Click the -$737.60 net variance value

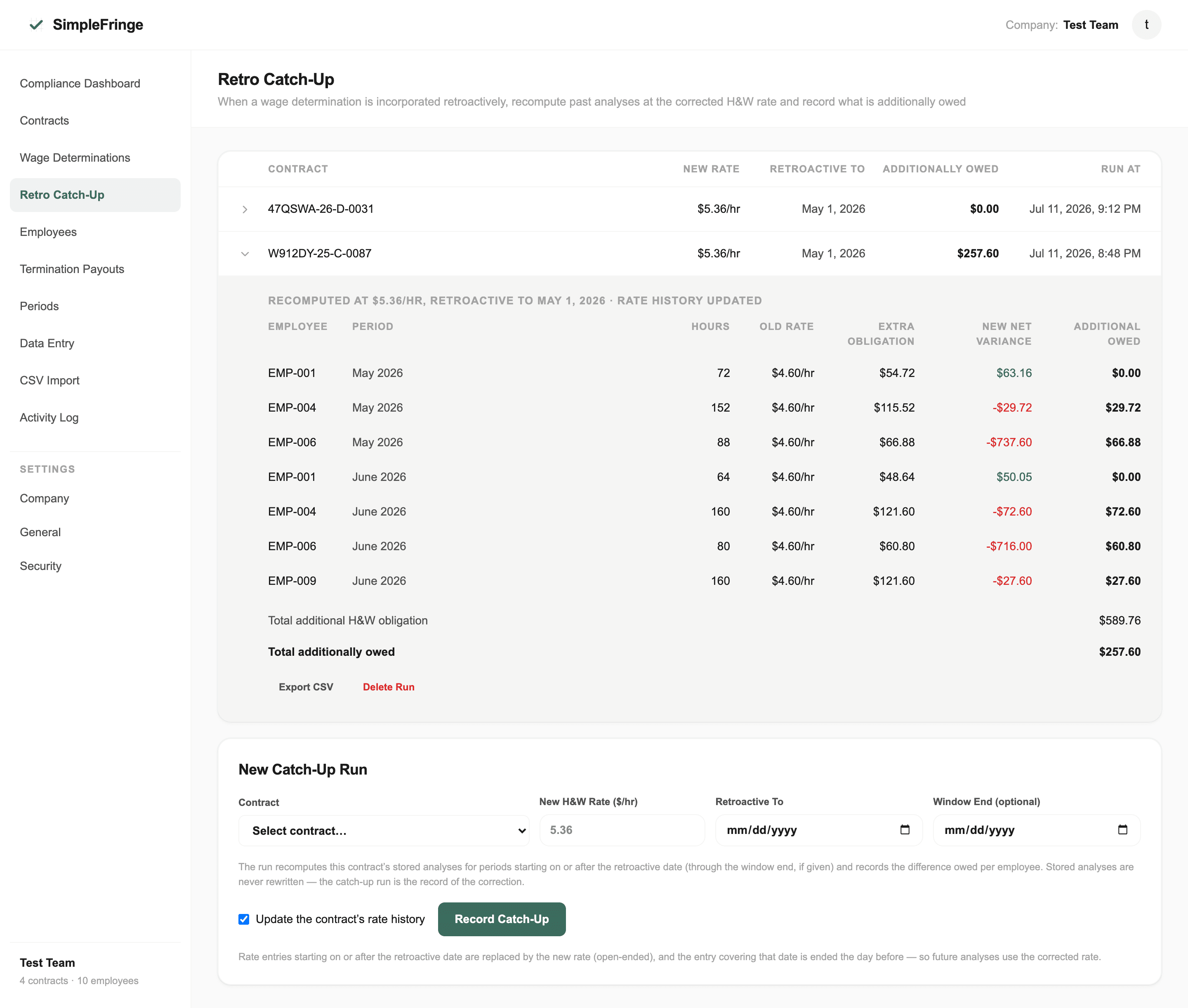[x=1009, y=442]
